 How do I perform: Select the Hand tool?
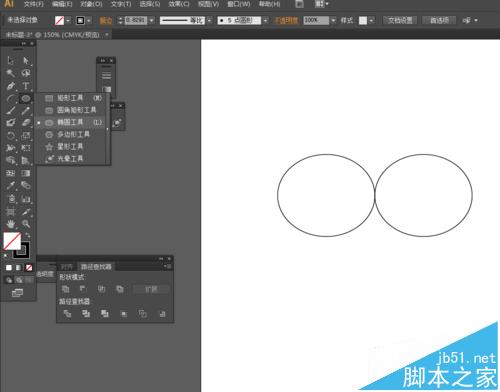11,224
